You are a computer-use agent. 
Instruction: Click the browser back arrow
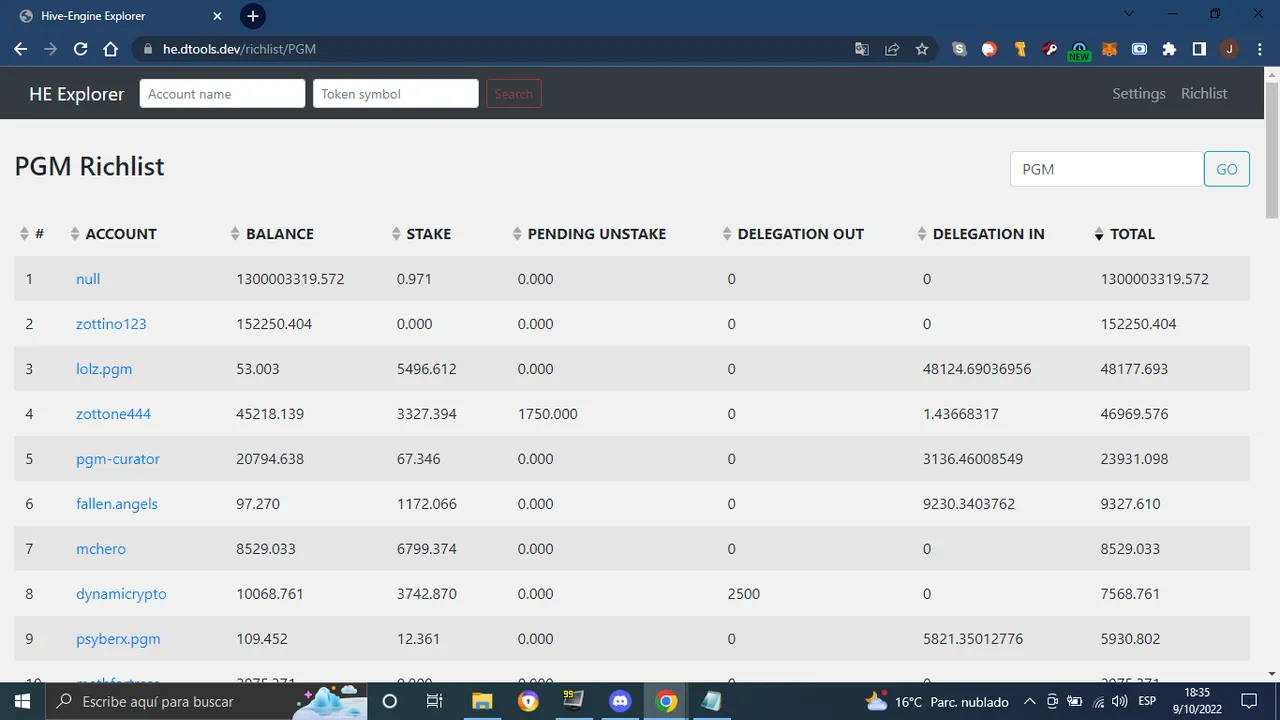[21, 49]
